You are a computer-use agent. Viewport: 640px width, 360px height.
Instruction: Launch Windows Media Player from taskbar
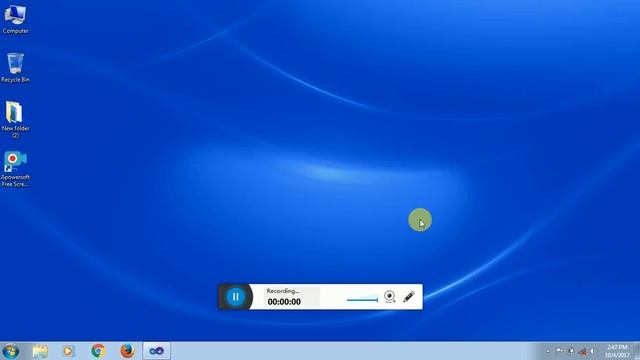pos(68,351)
